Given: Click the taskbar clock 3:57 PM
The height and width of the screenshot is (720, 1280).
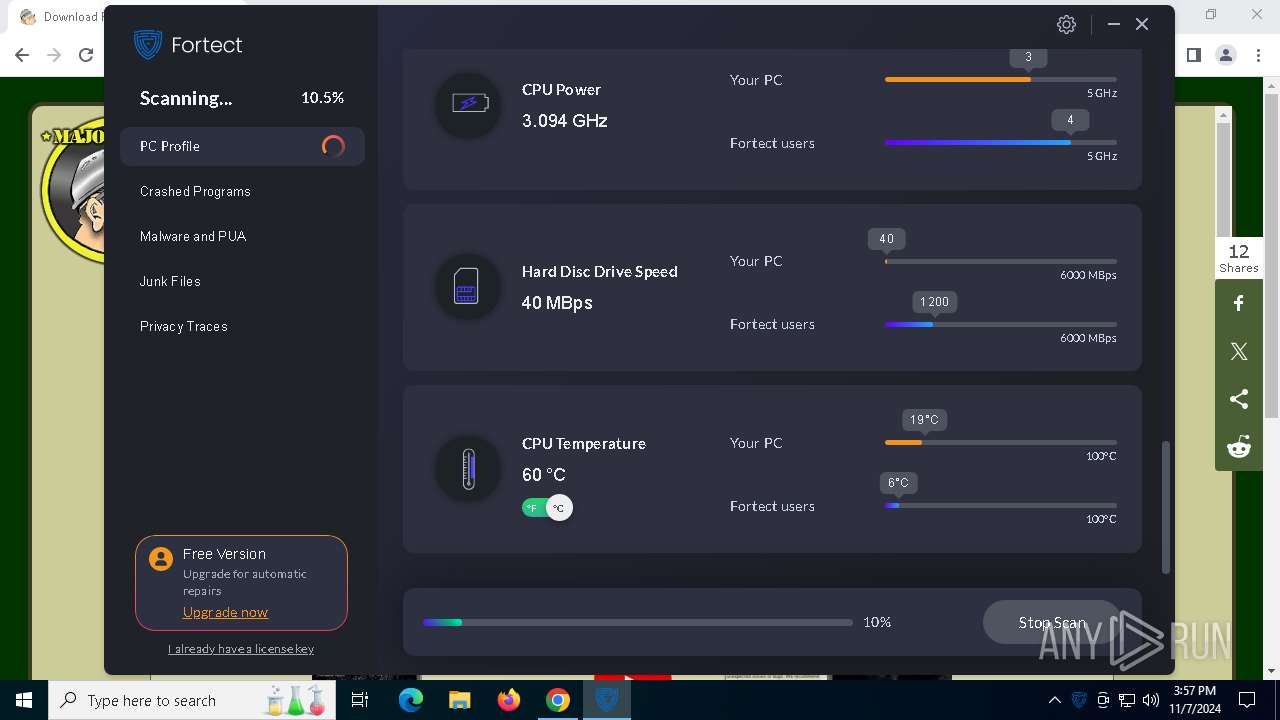Looking at the screenshot, I should click(1194, 691).
